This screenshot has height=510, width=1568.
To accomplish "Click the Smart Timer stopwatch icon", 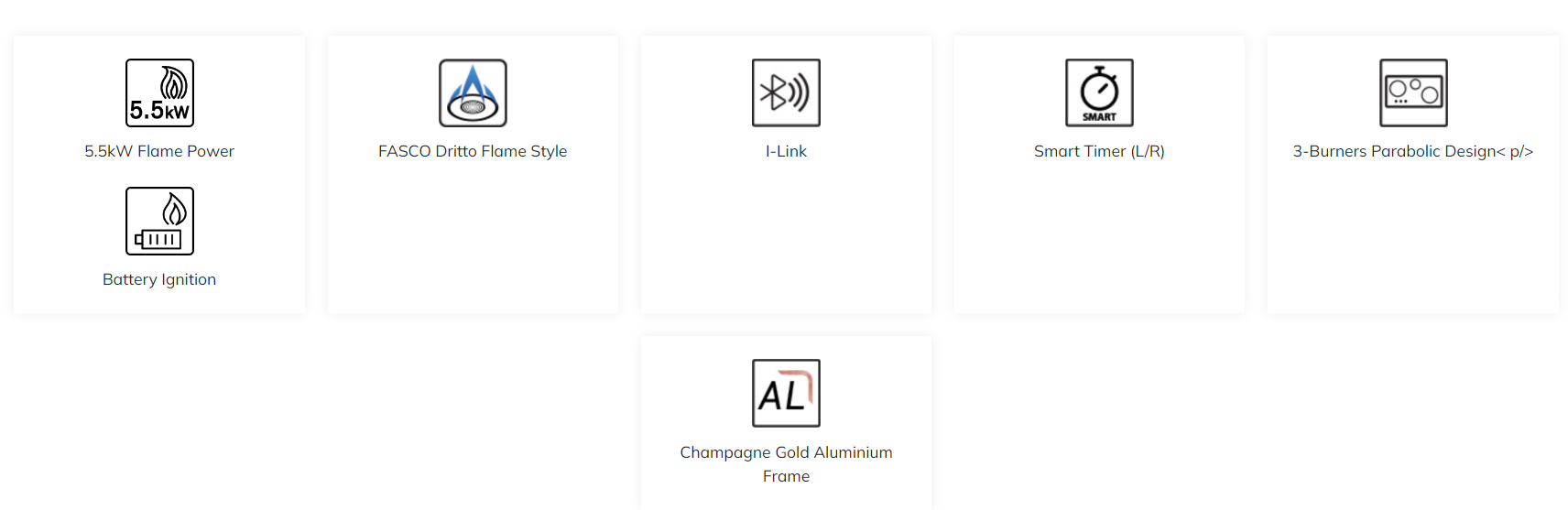I will click(x=1099, y=92).
